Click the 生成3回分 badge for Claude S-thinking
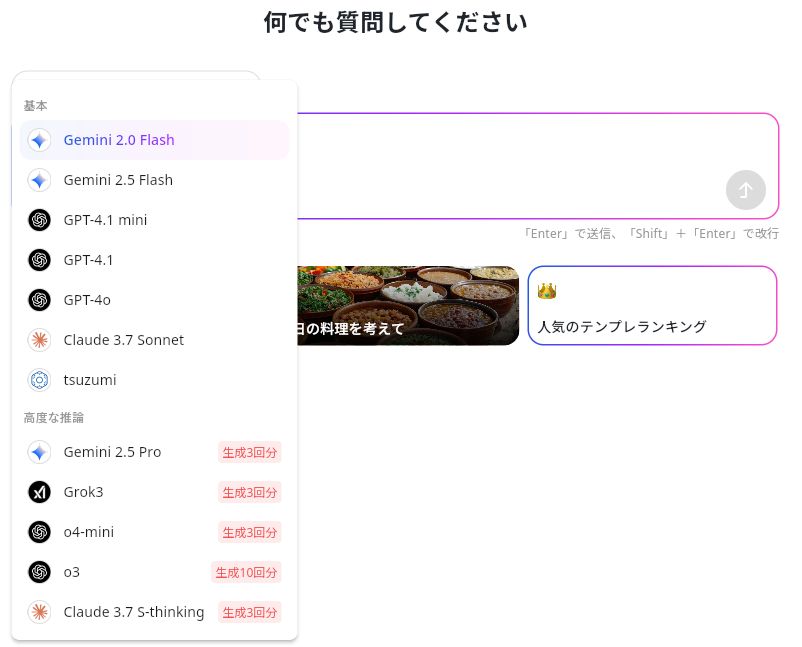Viewport: 802px width, 647px height. tap(250, 612)
